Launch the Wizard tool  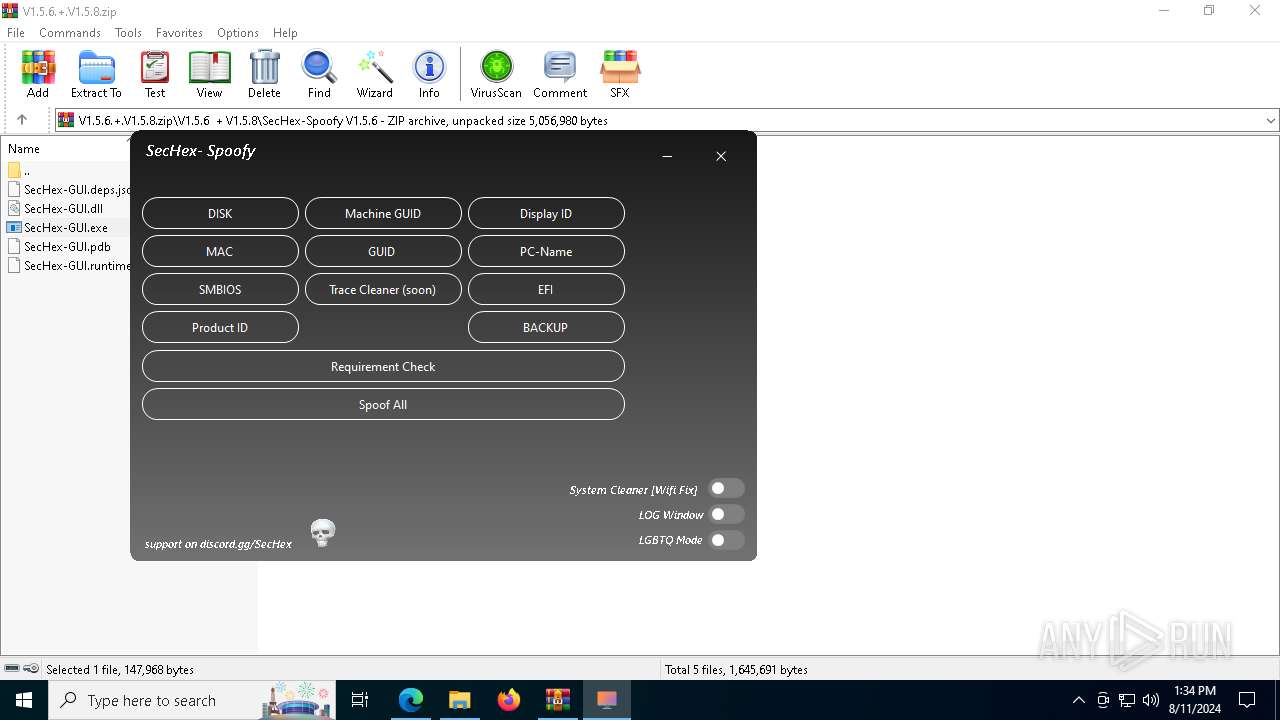[375, 75]
